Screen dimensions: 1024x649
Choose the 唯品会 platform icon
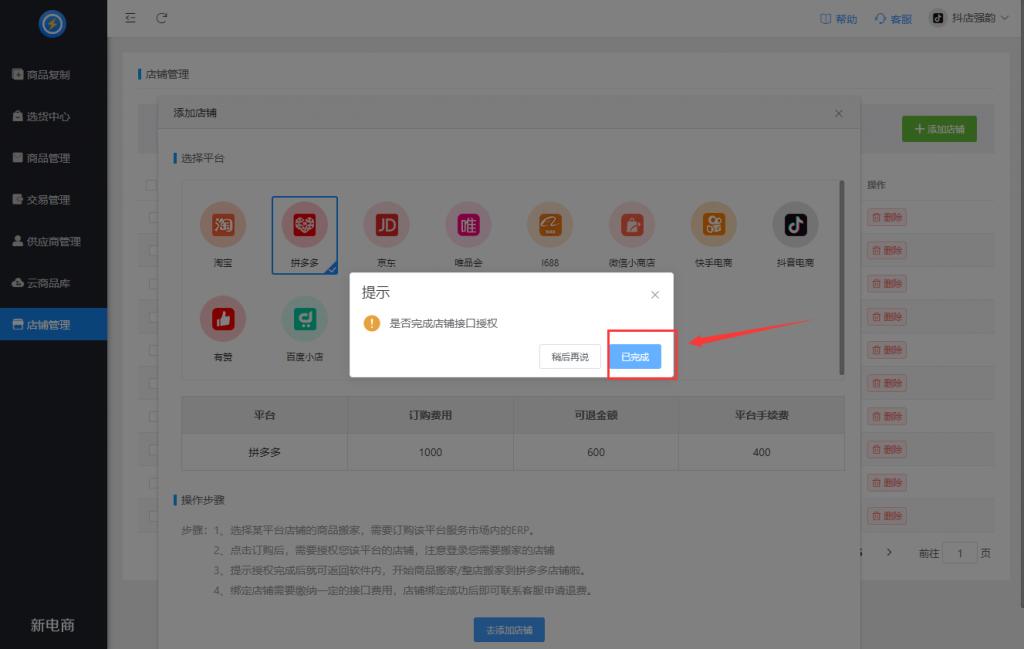467,224
